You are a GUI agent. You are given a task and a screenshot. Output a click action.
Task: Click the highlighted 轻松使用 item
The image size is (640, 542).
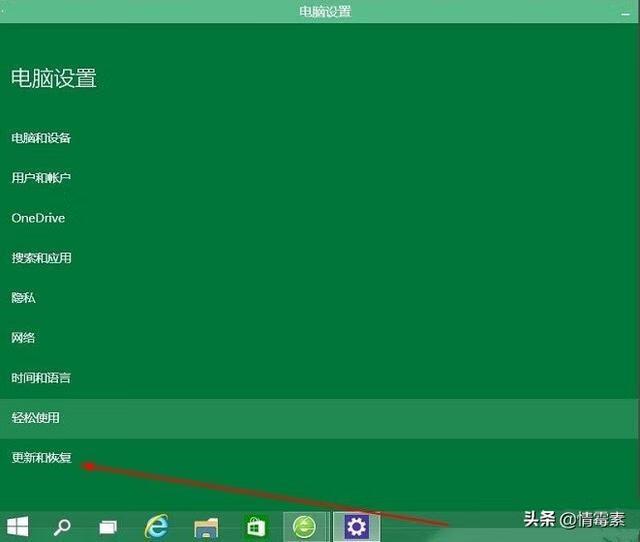tap(35, 418)
